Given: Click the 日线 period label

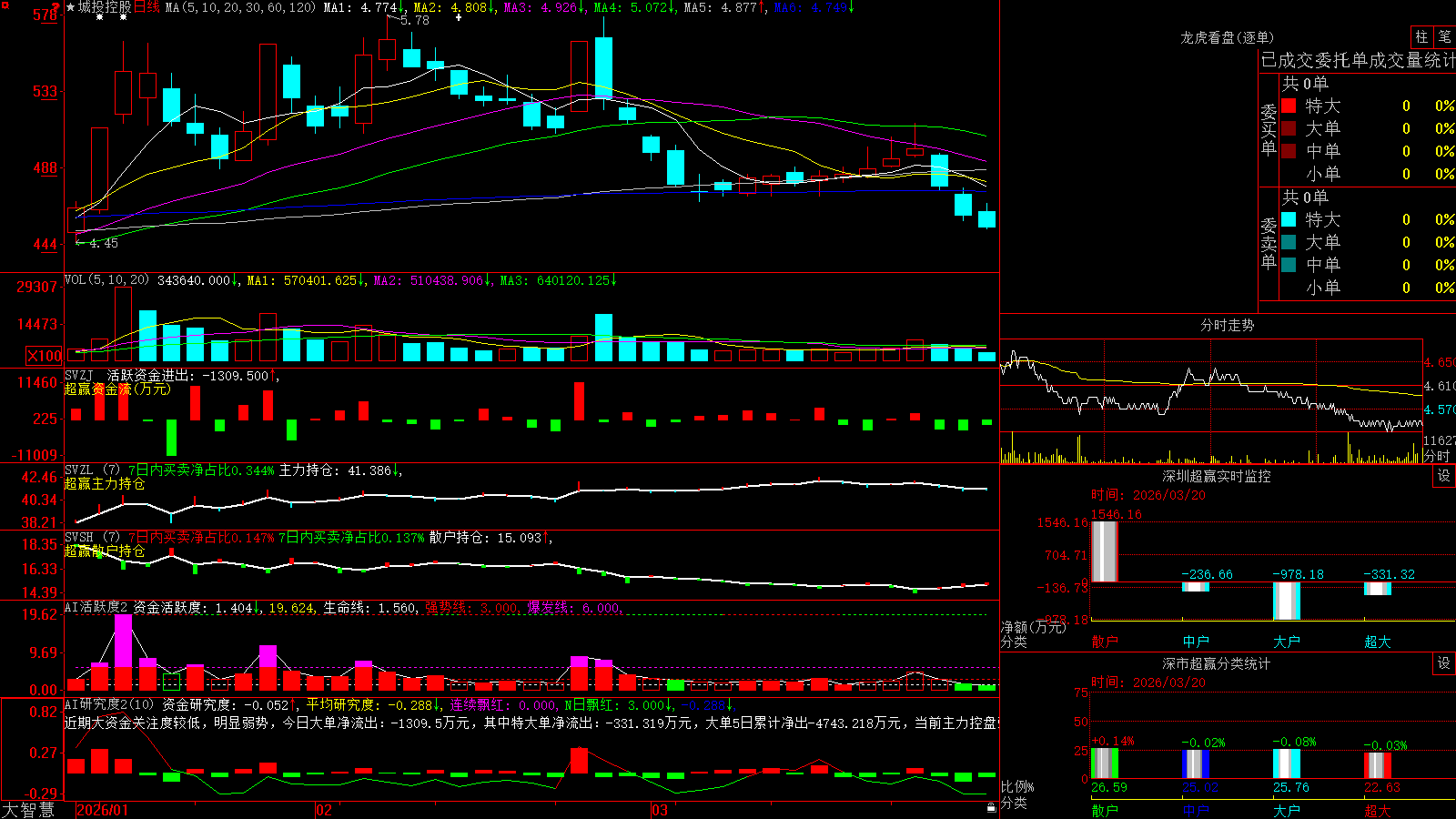Looking at the screenshot, I should coord(147,7).
